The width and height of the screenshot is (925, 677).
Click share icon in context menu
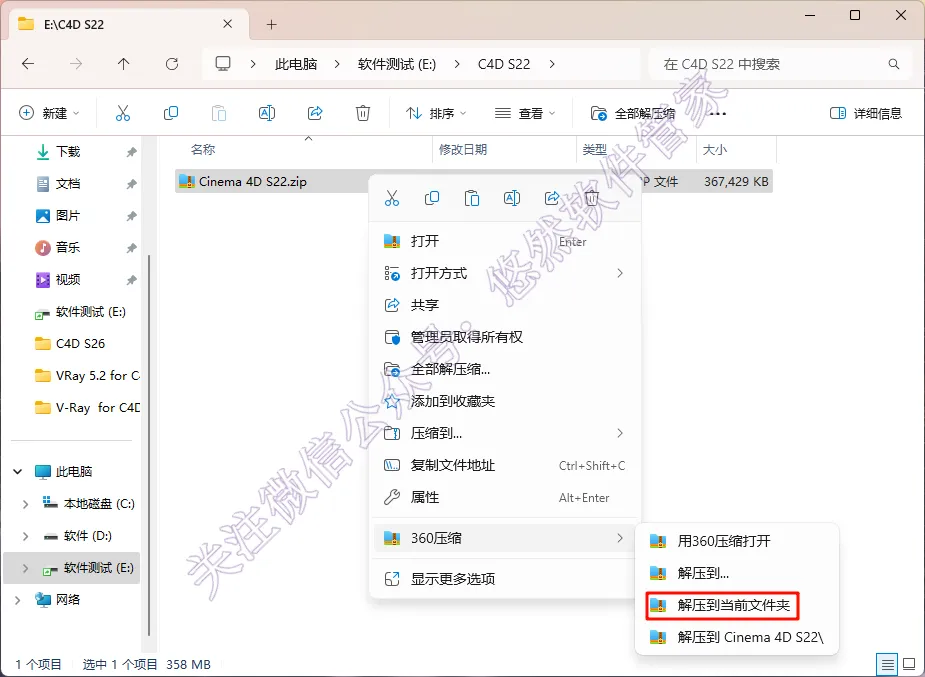pos(552,198)
